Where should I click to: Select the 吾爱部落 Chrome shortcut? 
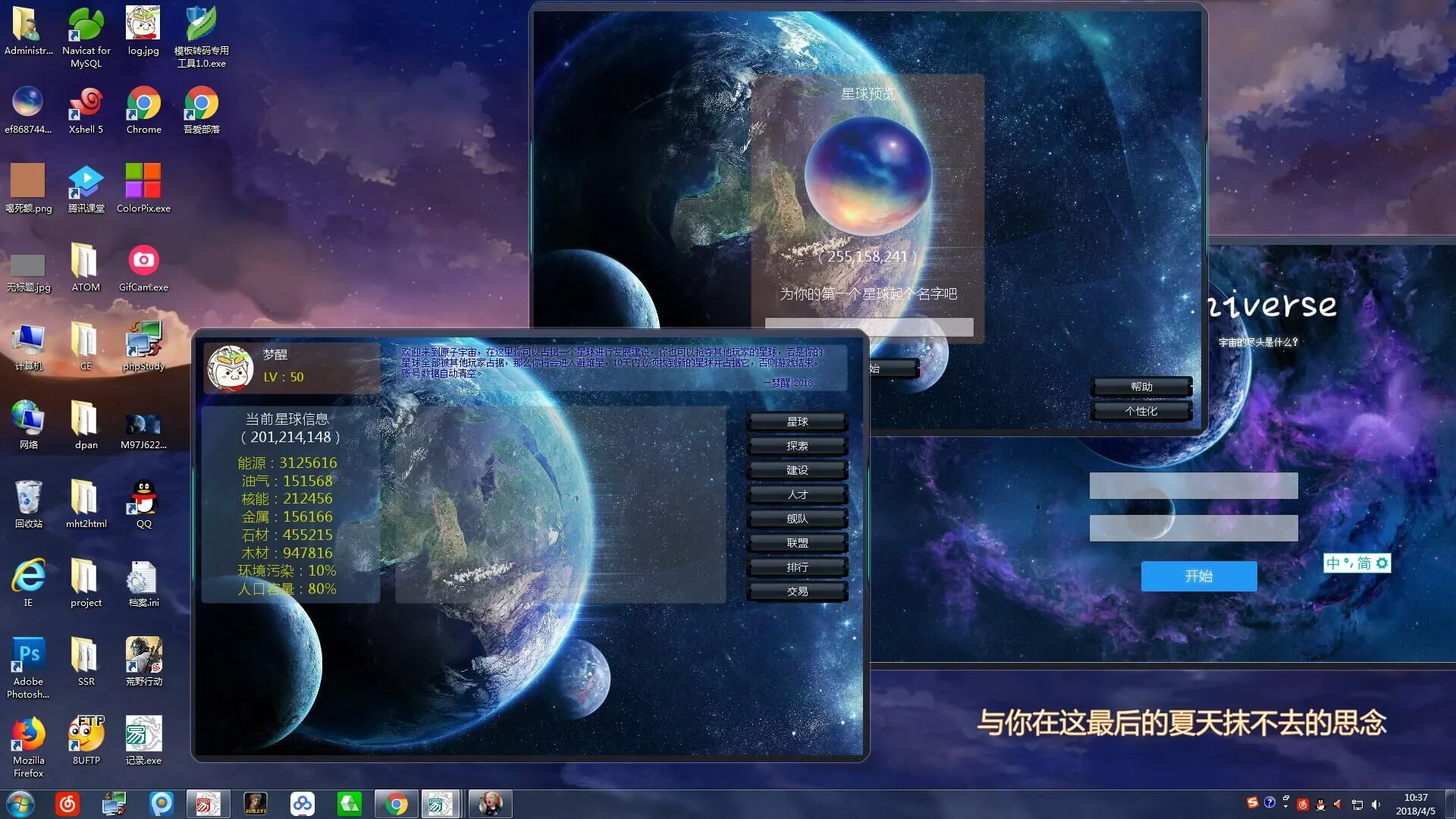tap(201, 110)
